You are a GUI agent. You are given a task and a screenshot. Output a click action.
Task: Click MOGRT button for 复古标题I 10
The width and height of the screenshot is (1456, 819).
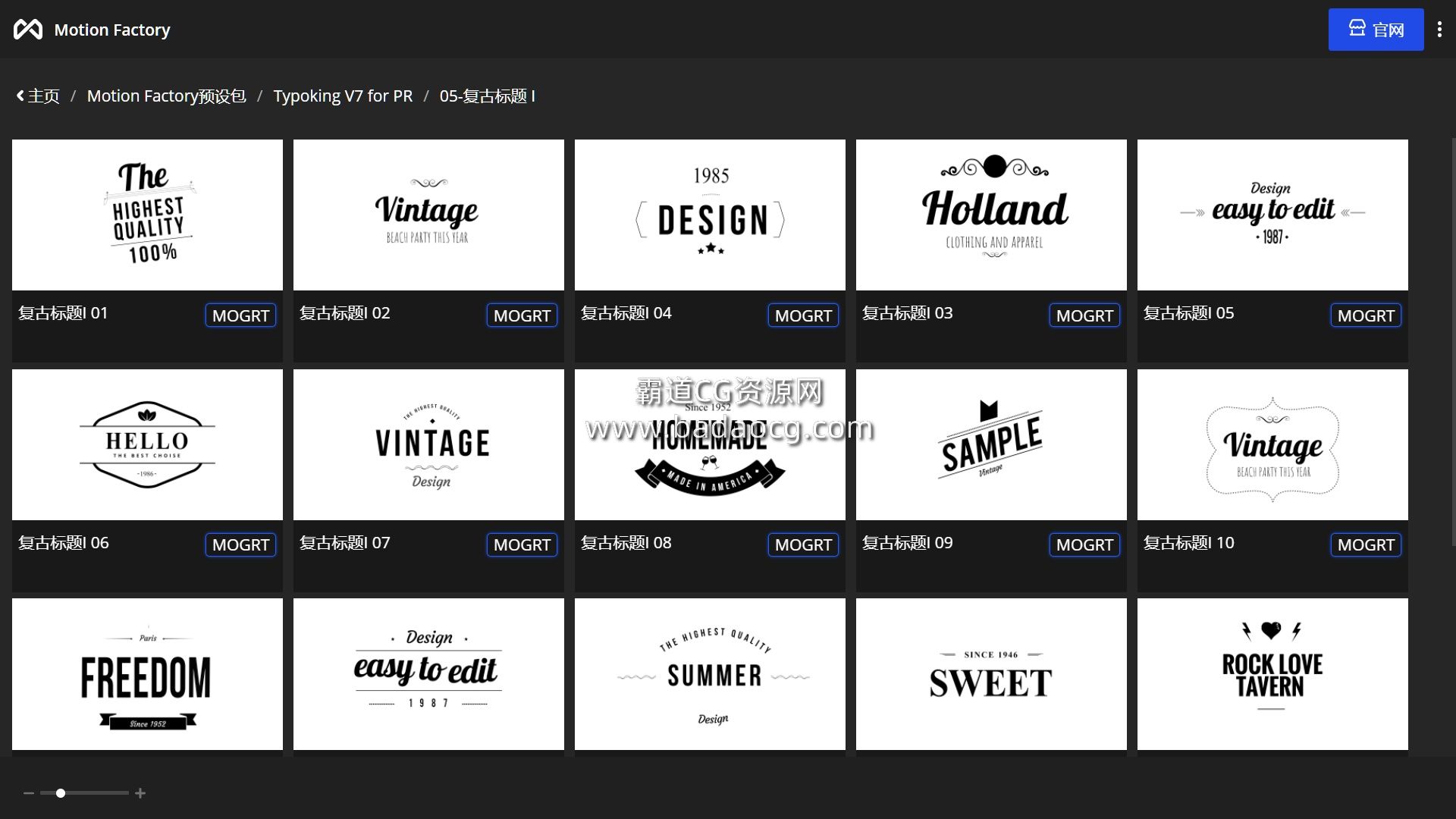[x=1366, y=544]
